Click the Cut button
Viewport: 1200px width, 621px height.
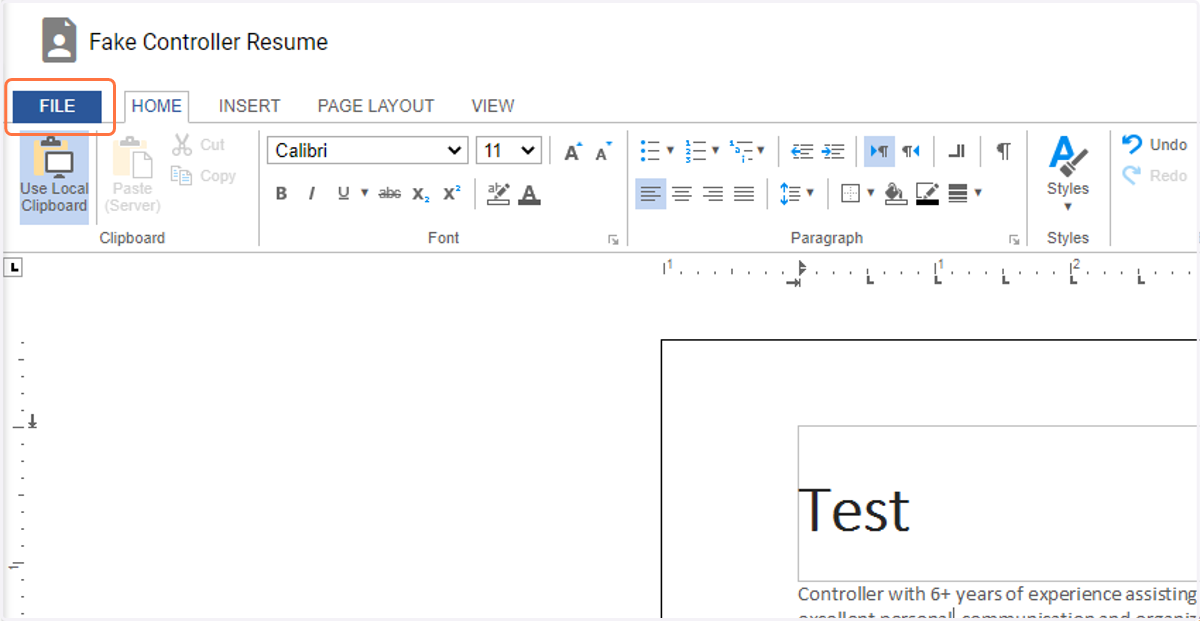click(x=198, y=145)
